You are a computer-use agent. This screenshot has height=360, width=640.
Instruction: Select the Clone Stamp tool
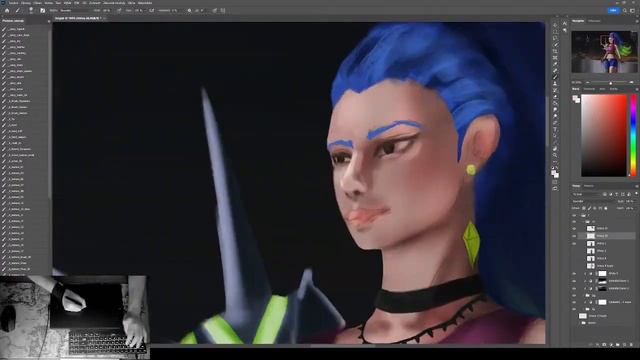point(555,83)
